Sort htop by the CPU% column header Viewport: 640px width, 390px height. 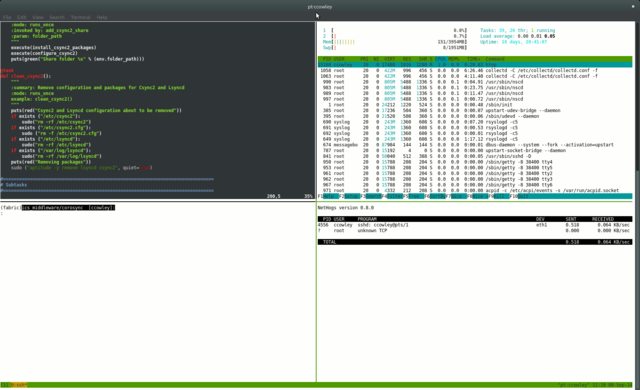(x=441, y=59)
